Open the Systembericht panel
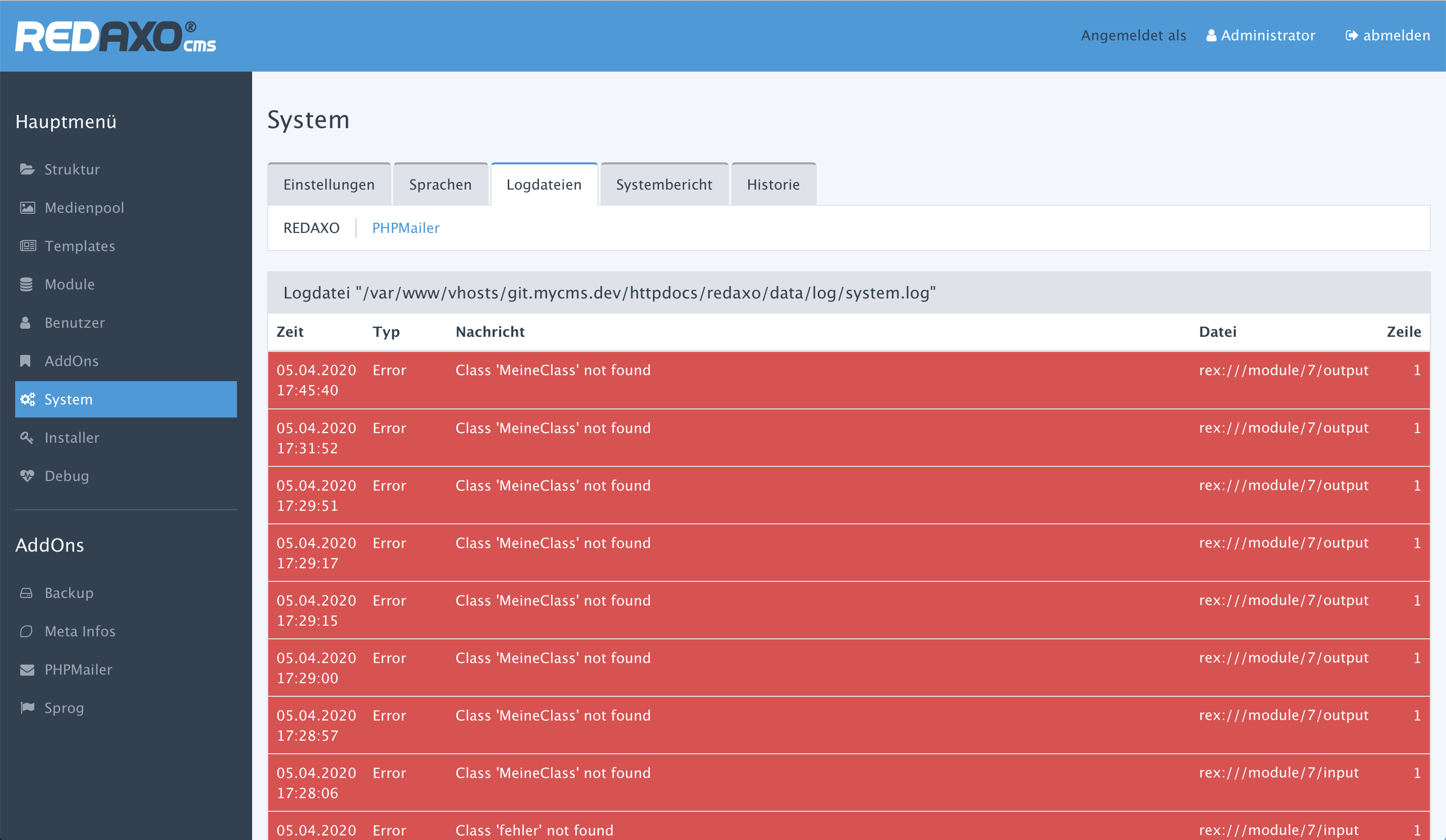Viewport: 1446px width, 840px height. [664, 184]
